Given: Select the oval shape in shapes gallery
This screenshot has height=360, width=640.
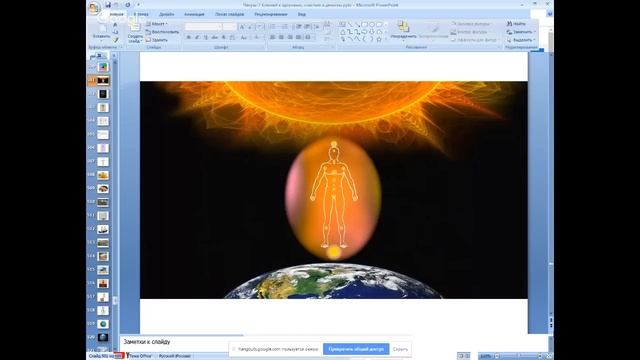Looking at the screenshot, I should [372, 25].
